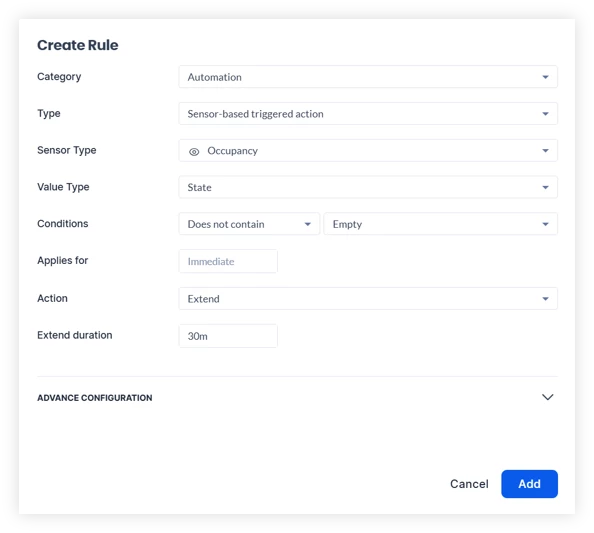This screenshot has width=594, height=533.
Task: Open the Sensor-based triggered action dropdown
Action: click(x=368, y=114)
